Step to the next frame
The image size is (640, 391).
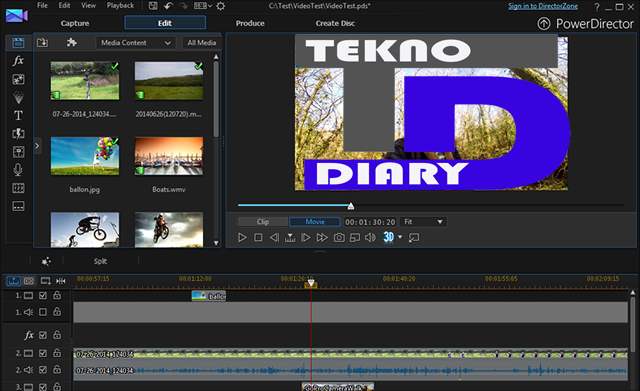pyautogui.click(x=305, y=238)
